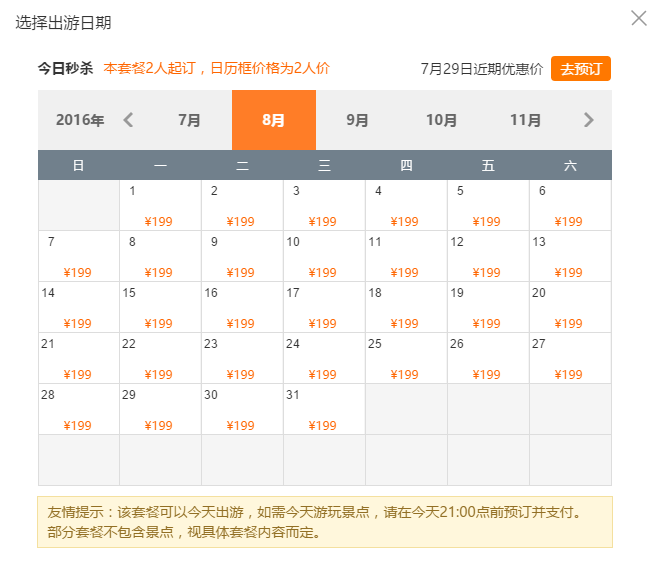
Task: Pick August 31 date cell
Action: click(x=324, y=409)
